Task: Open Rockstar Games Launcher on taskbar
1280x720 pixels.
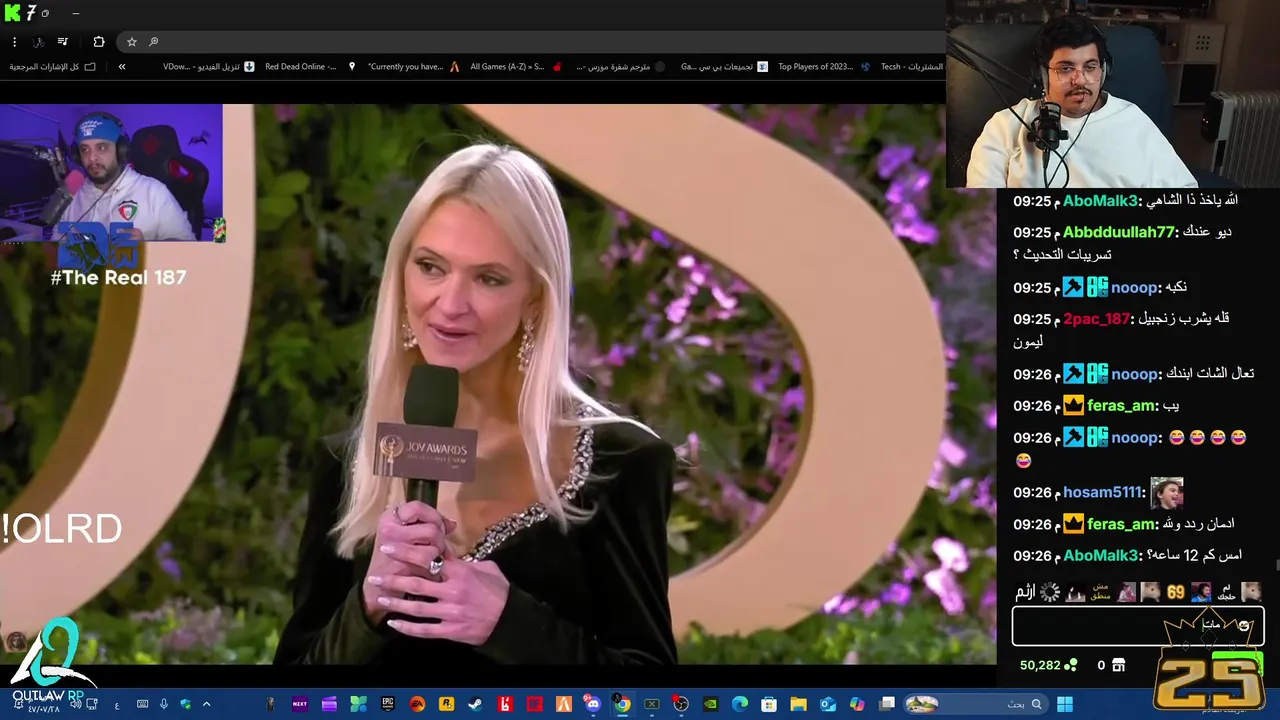Action: 446,704
